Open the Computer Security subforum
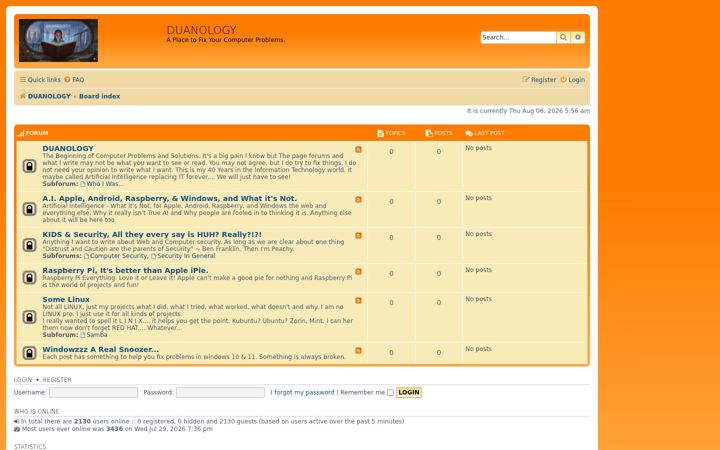This screenshot has width=720, height=450. point(116,256)
